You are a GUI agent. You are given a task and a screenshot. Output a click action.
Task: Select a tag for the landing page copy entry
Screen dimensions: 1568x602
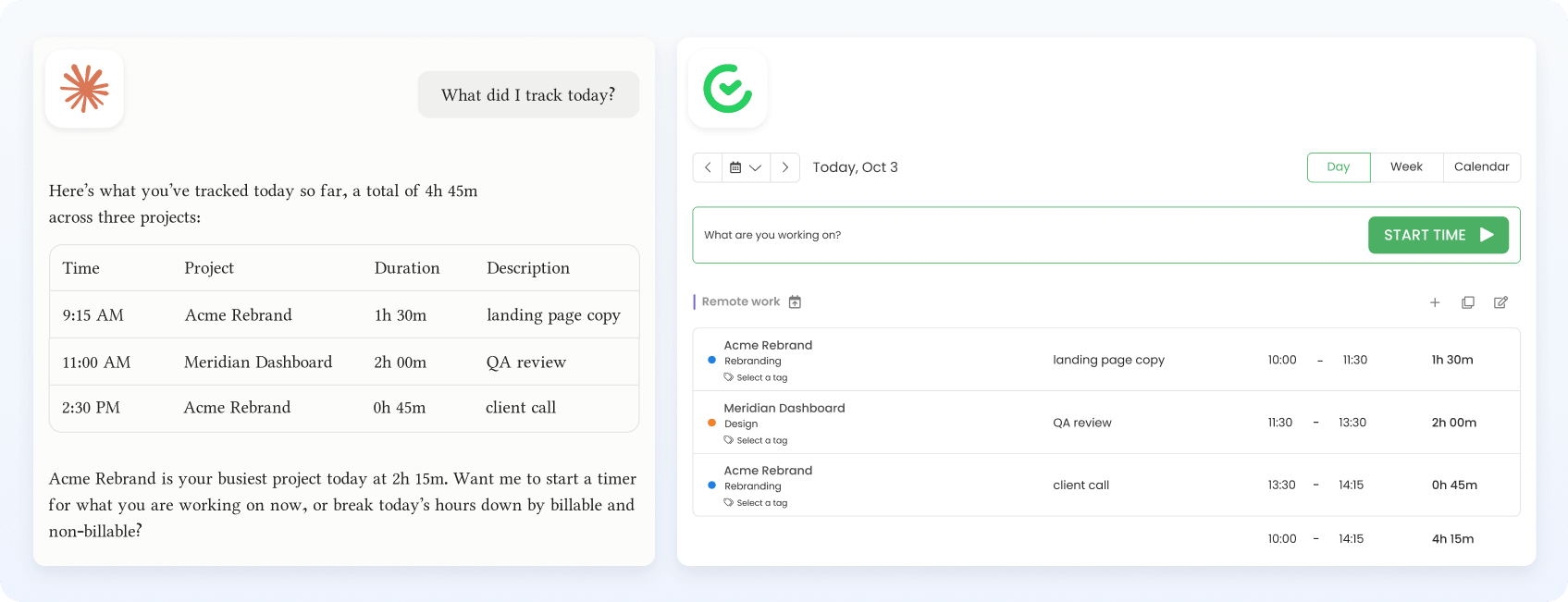756,377
